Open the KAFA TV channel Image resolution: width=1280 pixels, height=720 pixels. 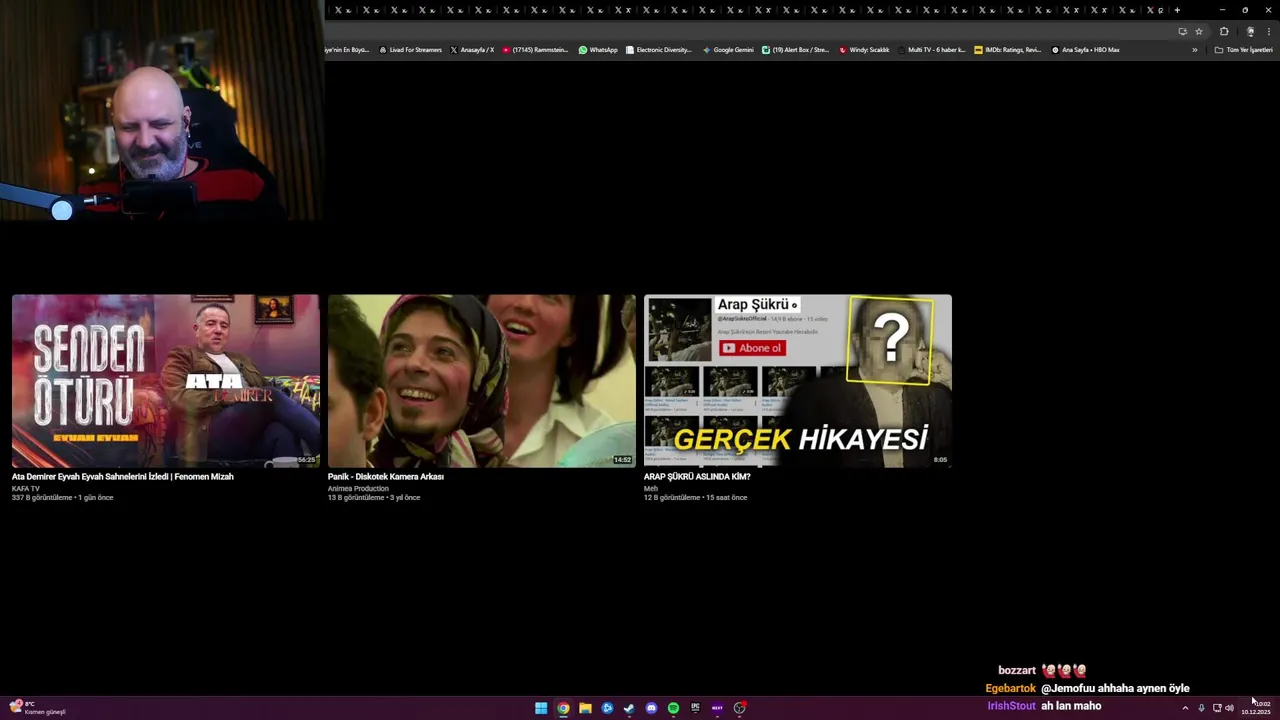point(26,488)
